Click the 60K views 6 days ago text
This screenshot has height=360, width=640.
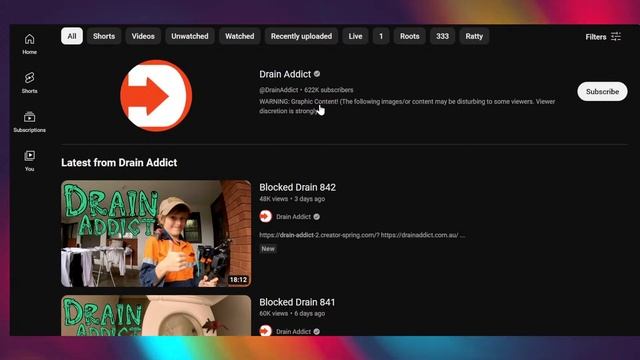292,313
